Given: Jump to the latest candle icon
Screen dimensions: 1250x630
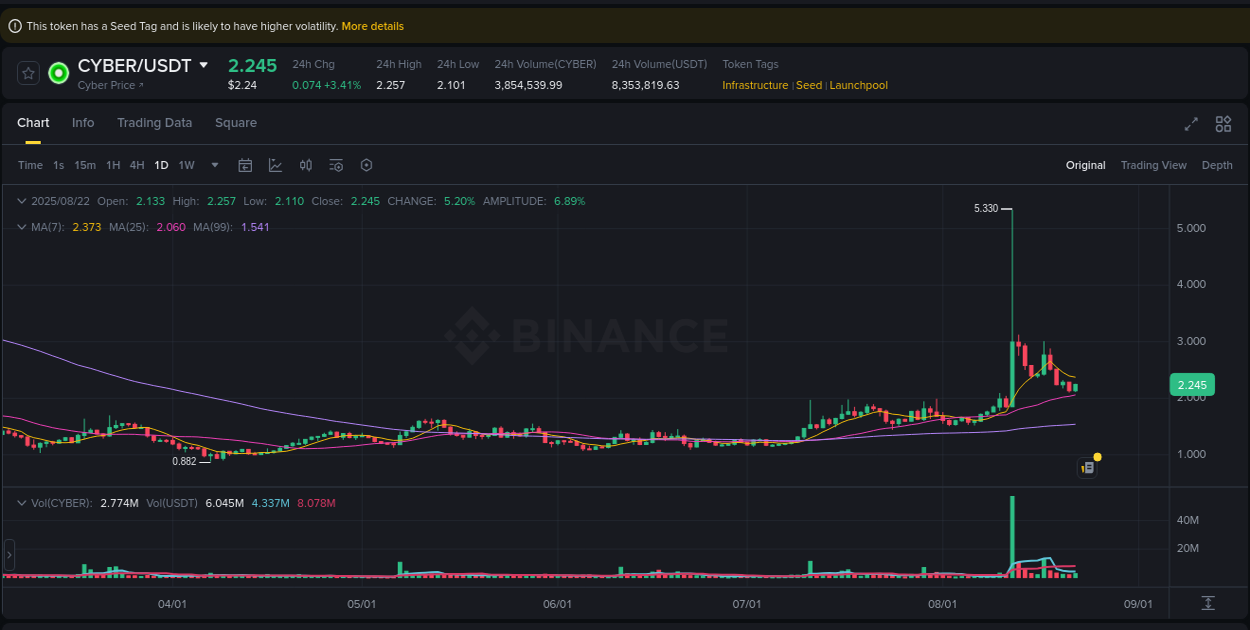Looking at the screenshot, I should 1207,604.
